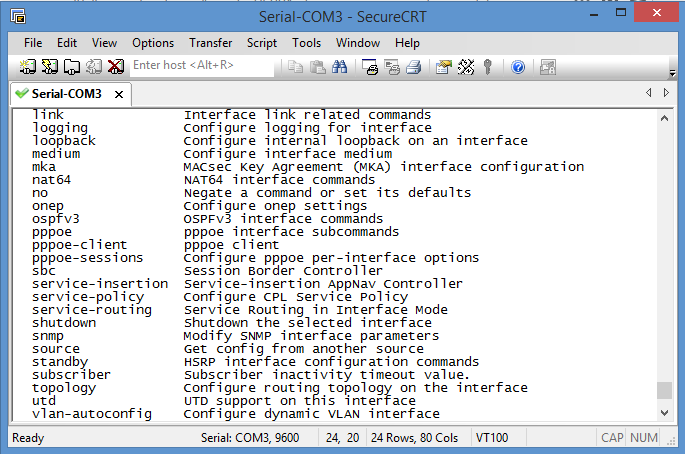Click the Find binoculars icon
Screen dimensions: 685x454
pos(339,67)
